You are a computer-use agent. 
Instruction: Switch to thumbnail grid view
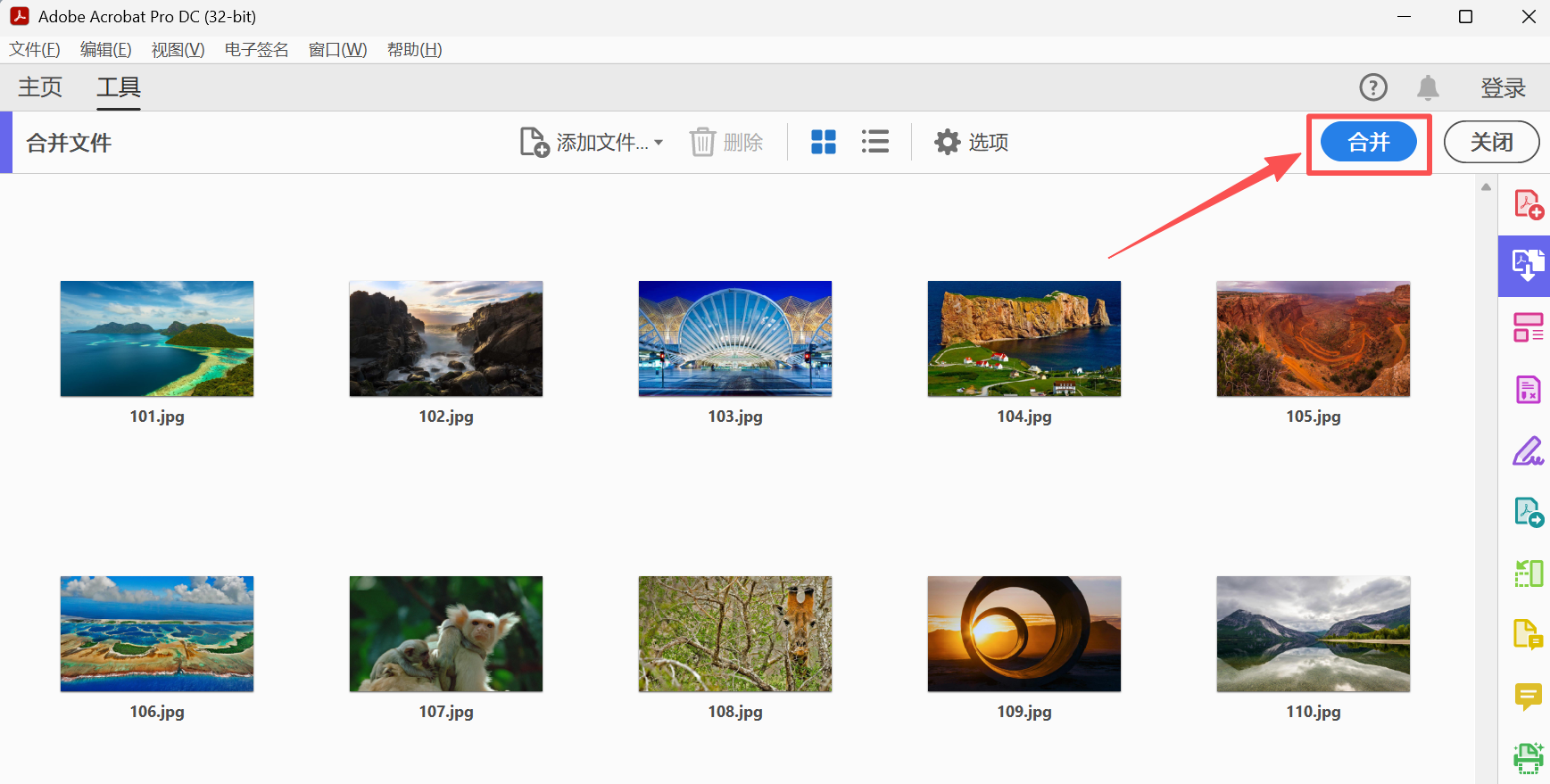(823, 142)
